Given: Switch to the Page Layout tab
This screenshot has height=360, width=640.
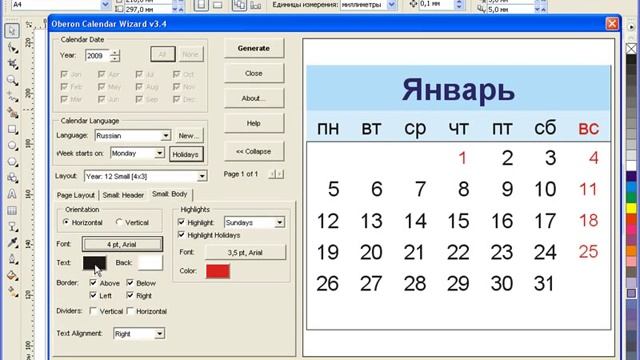Looking at the screenshot, I should coord(76,195).
